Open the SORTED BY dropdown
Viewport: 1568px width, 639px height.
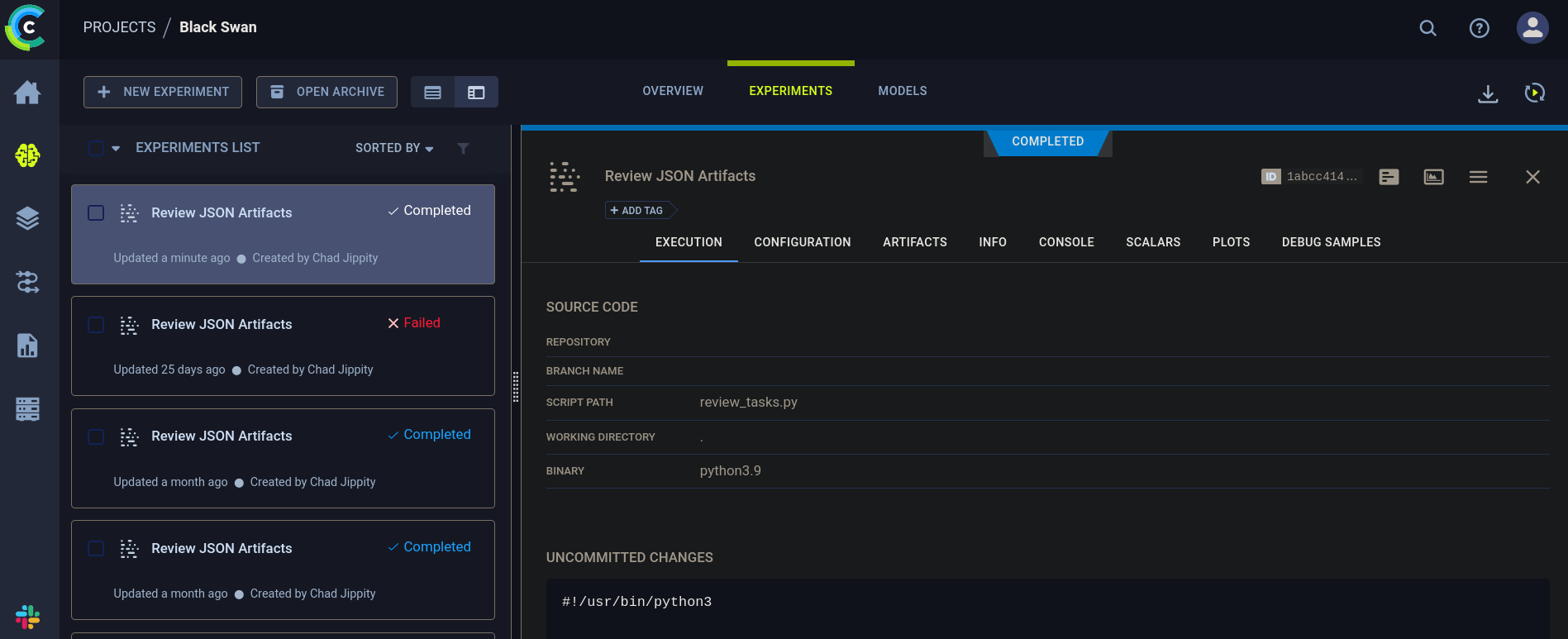(x=394, y=148)
